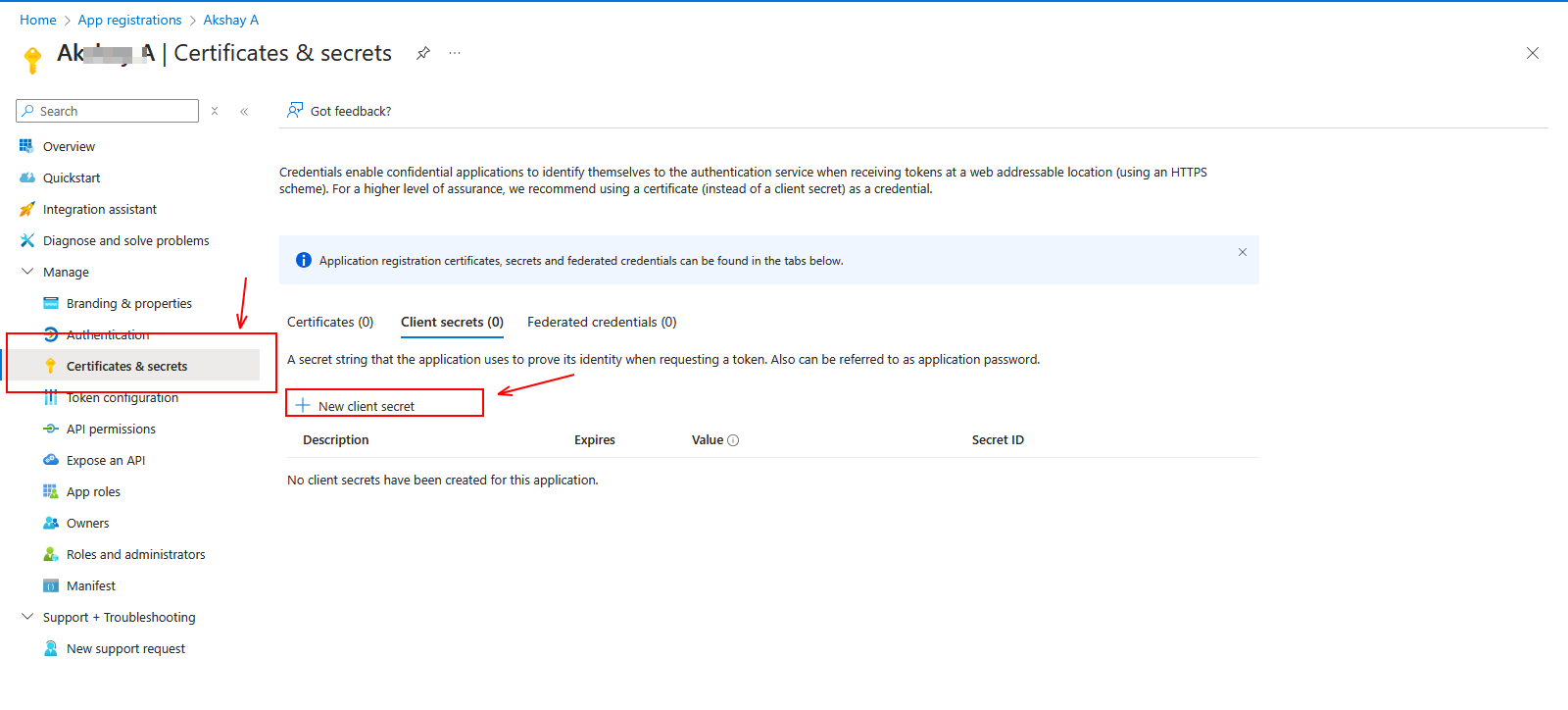Click the Diagnose and solve problems wrench icon
This screenshot has height=710, width=1568.
click(x=26, y=240)
